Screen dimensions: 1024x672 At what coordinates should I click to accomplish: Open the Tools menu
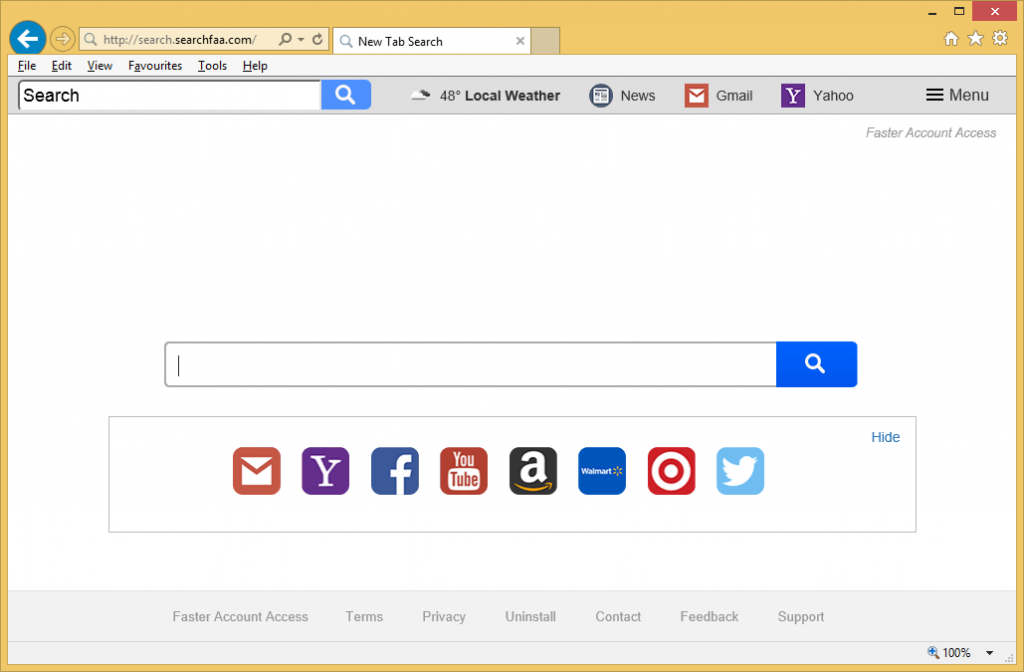(212, 66)
